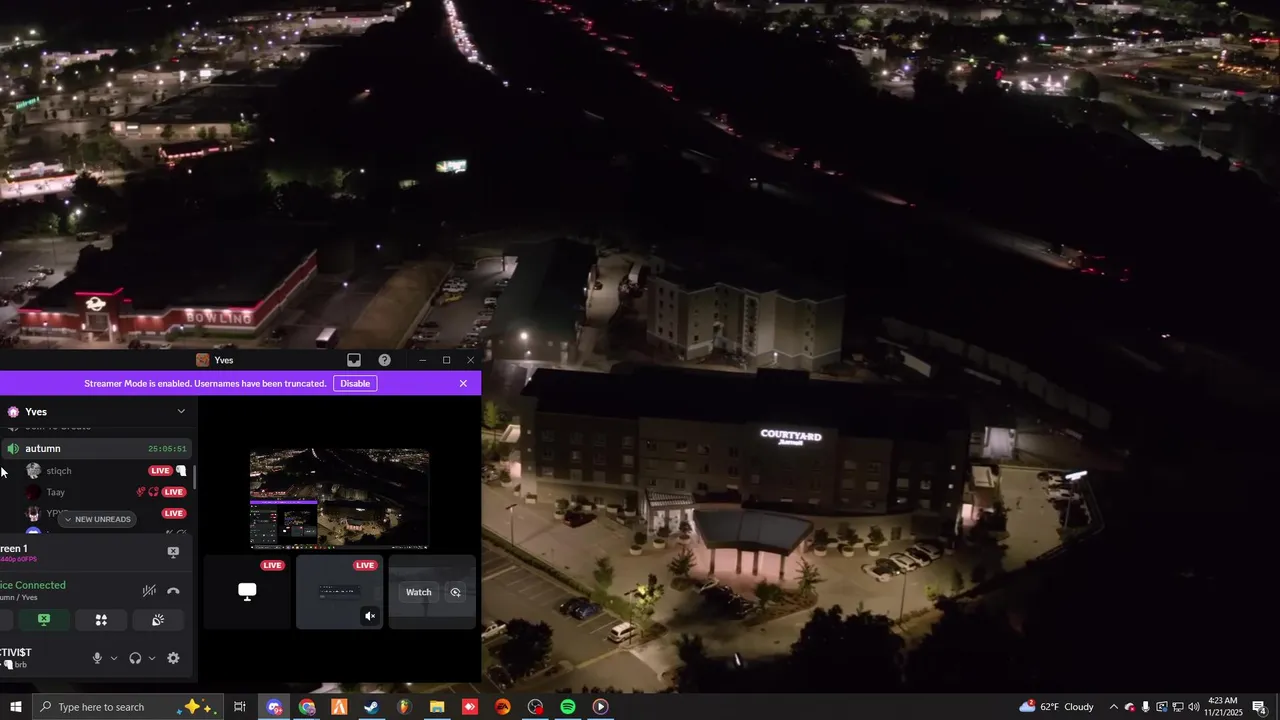This screenshot has width=1280, height=720.
Task: Open the activities button with four shapes
Action: 101,620
